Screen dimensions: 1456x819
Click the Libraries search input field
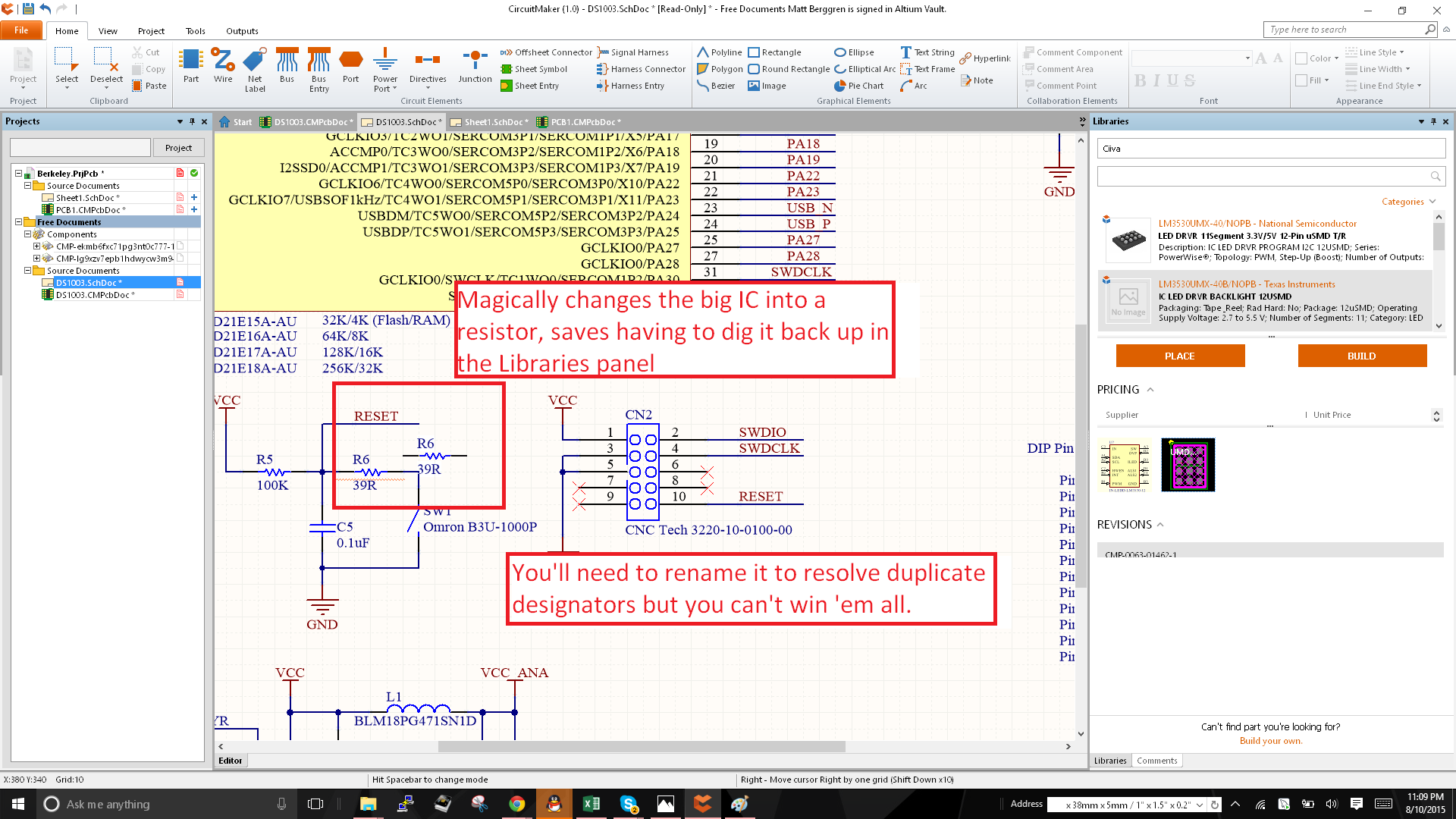(1263, 176)
